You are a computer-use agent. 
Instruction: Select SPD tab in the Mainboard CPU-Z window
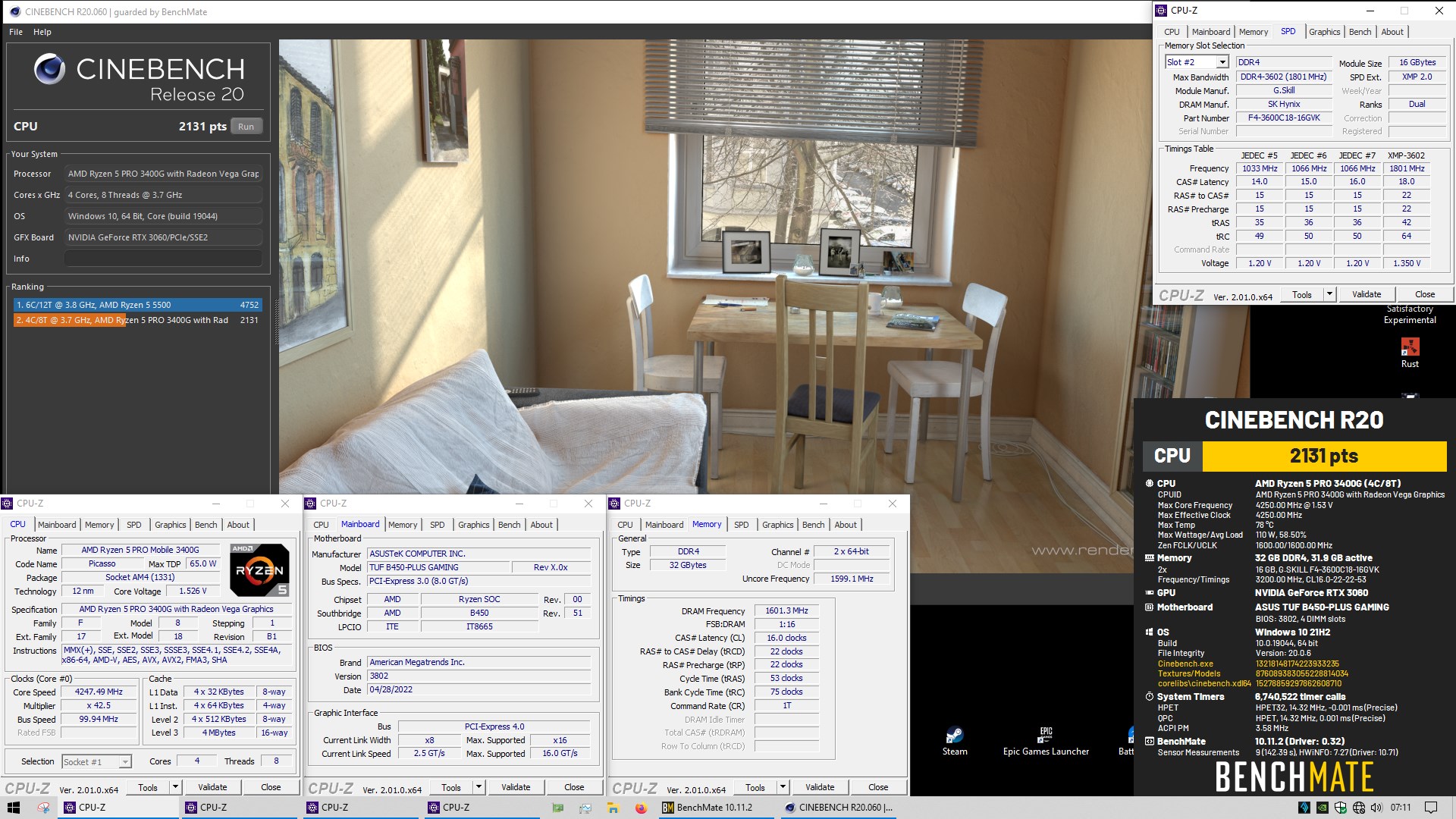438,525
